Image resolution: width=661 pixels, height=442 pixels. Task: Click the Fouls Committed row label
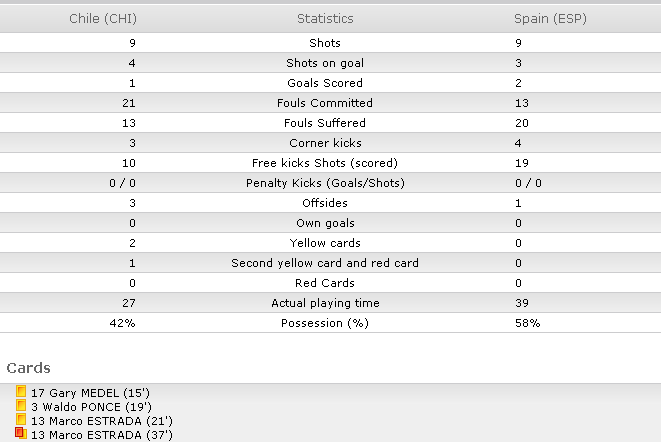click(325, 103)
